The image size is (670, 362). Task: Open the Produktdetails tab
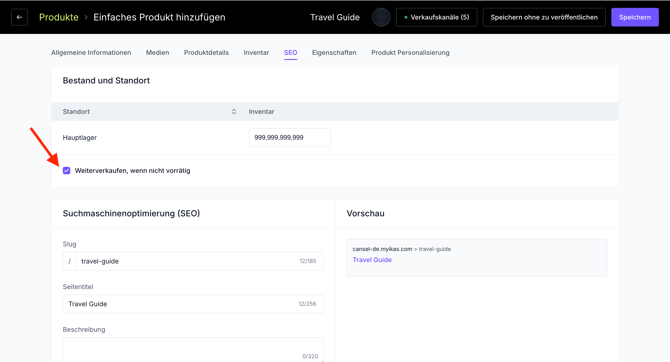(206, 53)
